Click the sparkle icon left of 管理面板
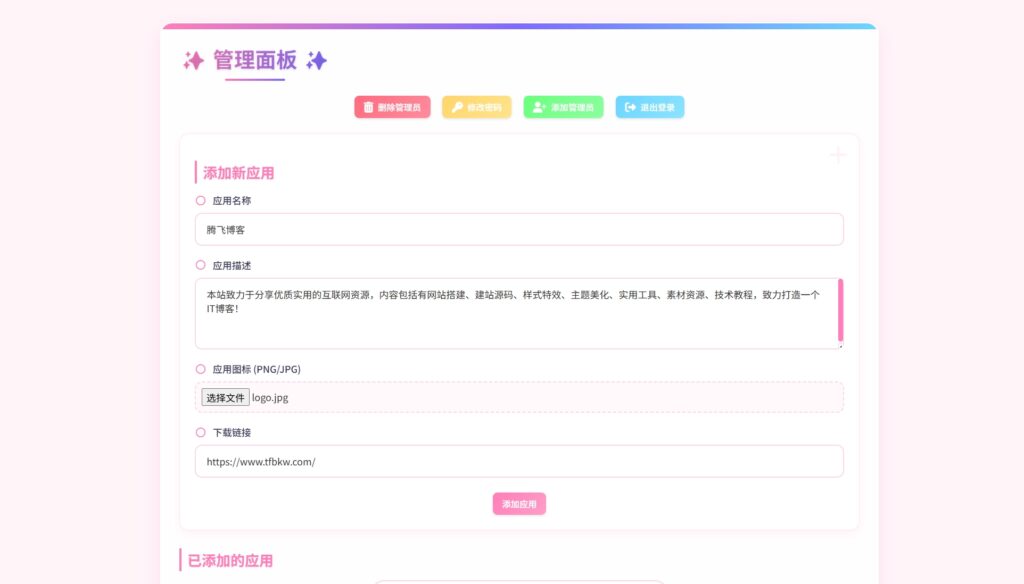Screen dimensions: 1024x584 (x=193, y=61)
